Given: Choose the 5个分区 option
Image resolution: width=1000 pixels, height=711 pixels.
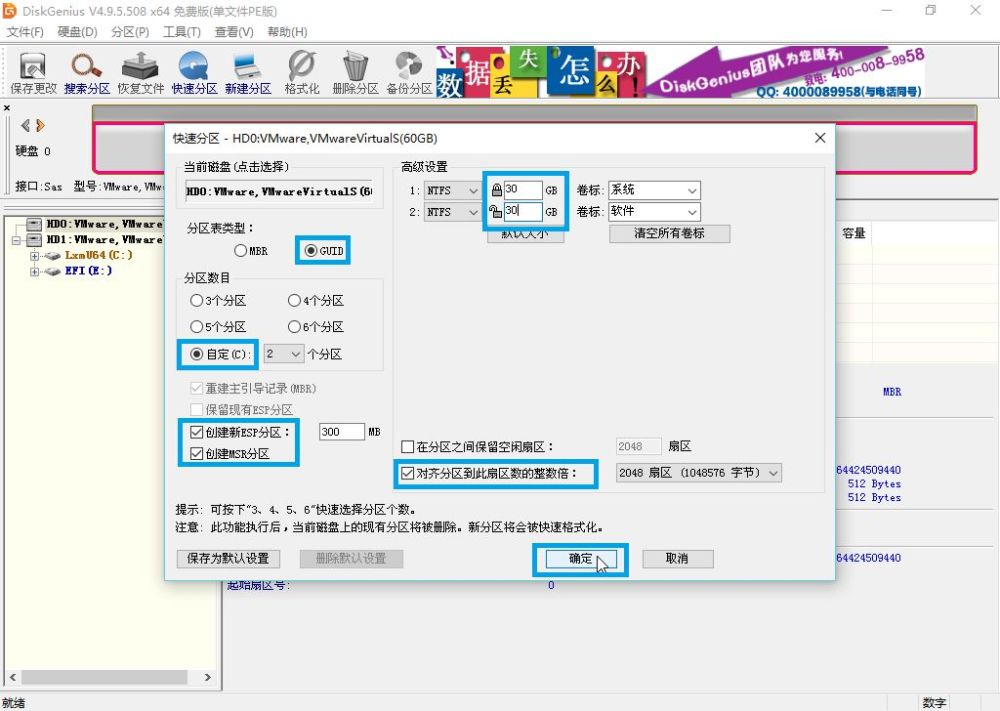Looking at the screenshot, I should 218,326.
